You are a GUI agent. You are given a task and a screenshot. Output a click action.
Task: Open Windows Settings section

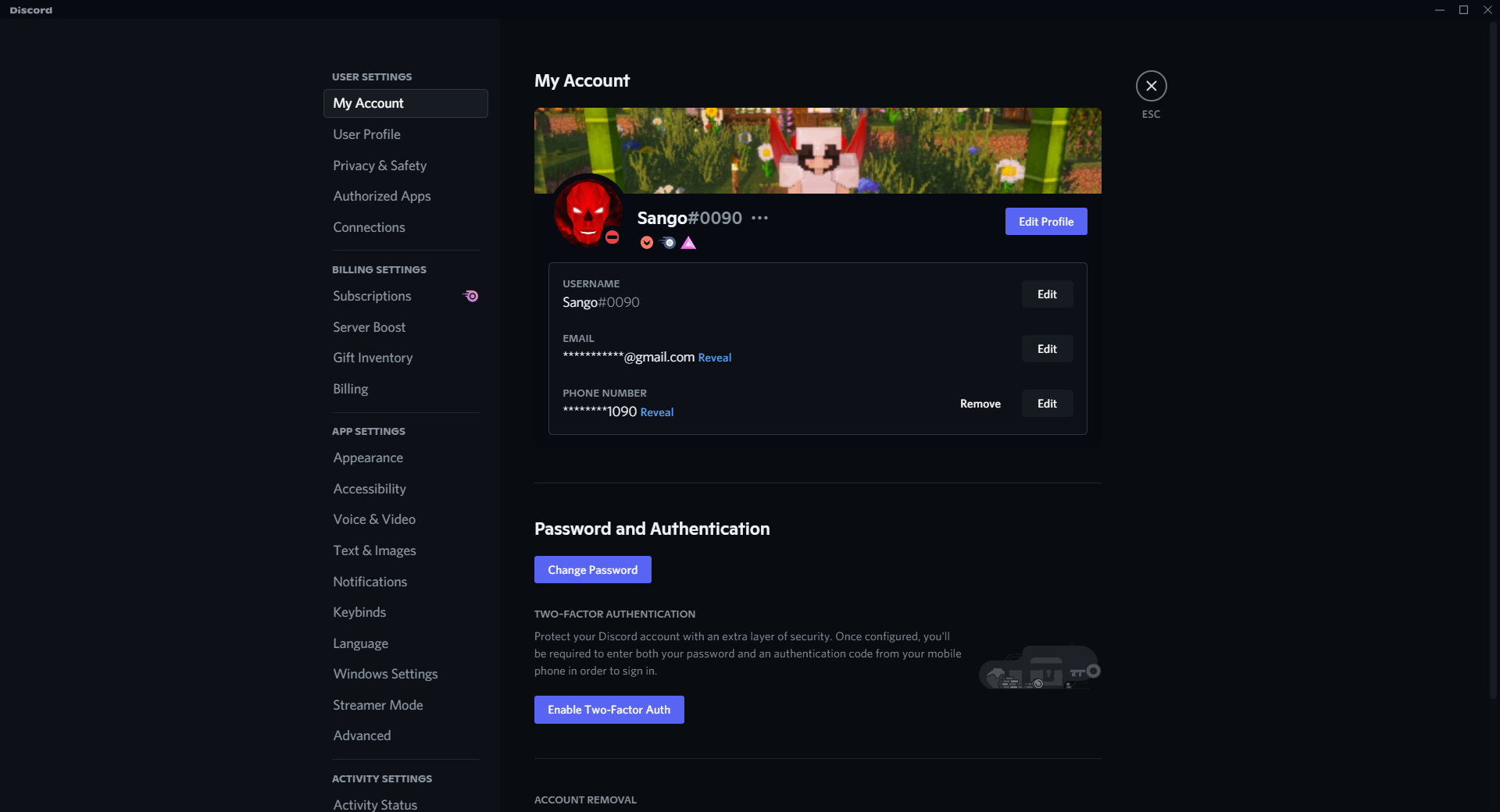pyautogui.click(x=405, y=674)
